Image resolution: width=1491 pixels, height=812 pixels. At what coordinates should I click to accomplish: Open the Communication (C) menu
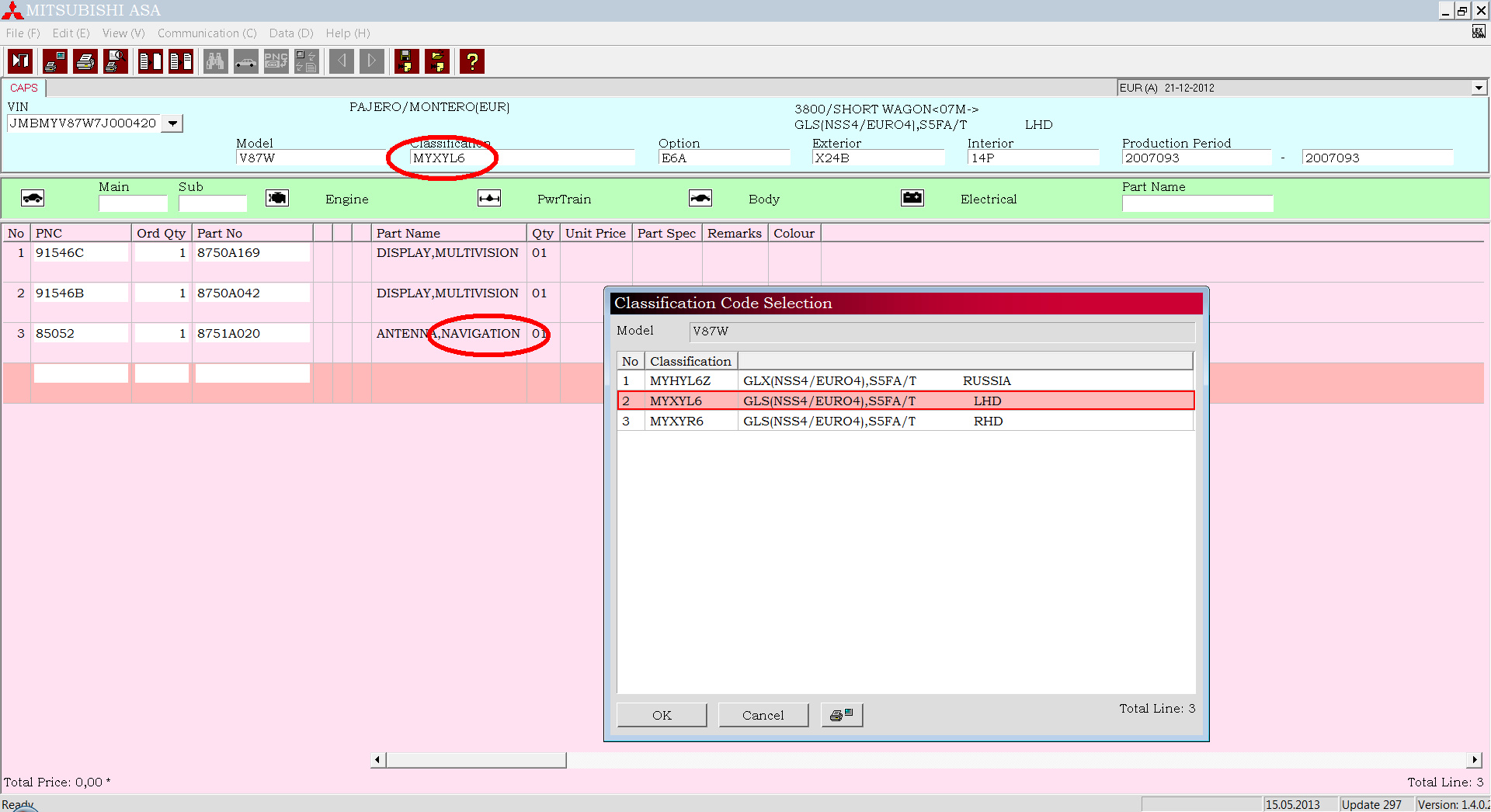click(207, 33)
